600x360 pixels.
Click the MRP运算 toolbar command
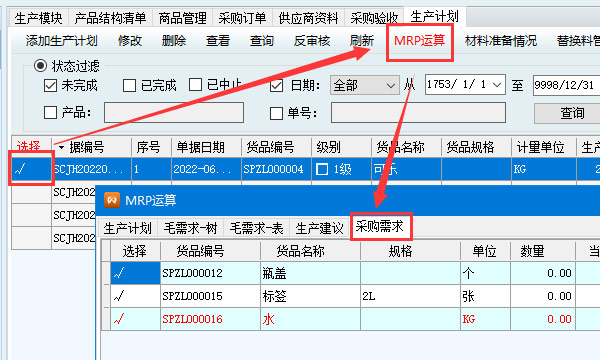click(x=419, y=40)
